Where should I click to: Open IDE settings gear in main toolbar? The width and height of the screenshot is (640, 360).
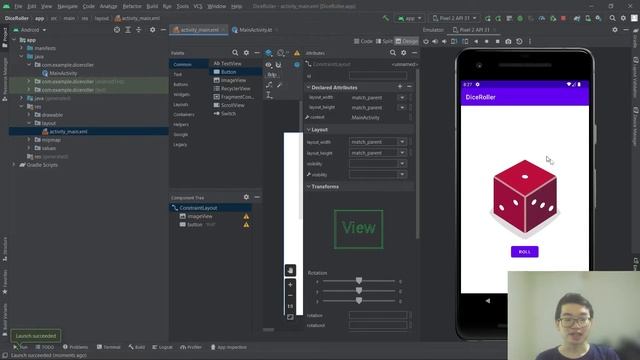(623, 18)
